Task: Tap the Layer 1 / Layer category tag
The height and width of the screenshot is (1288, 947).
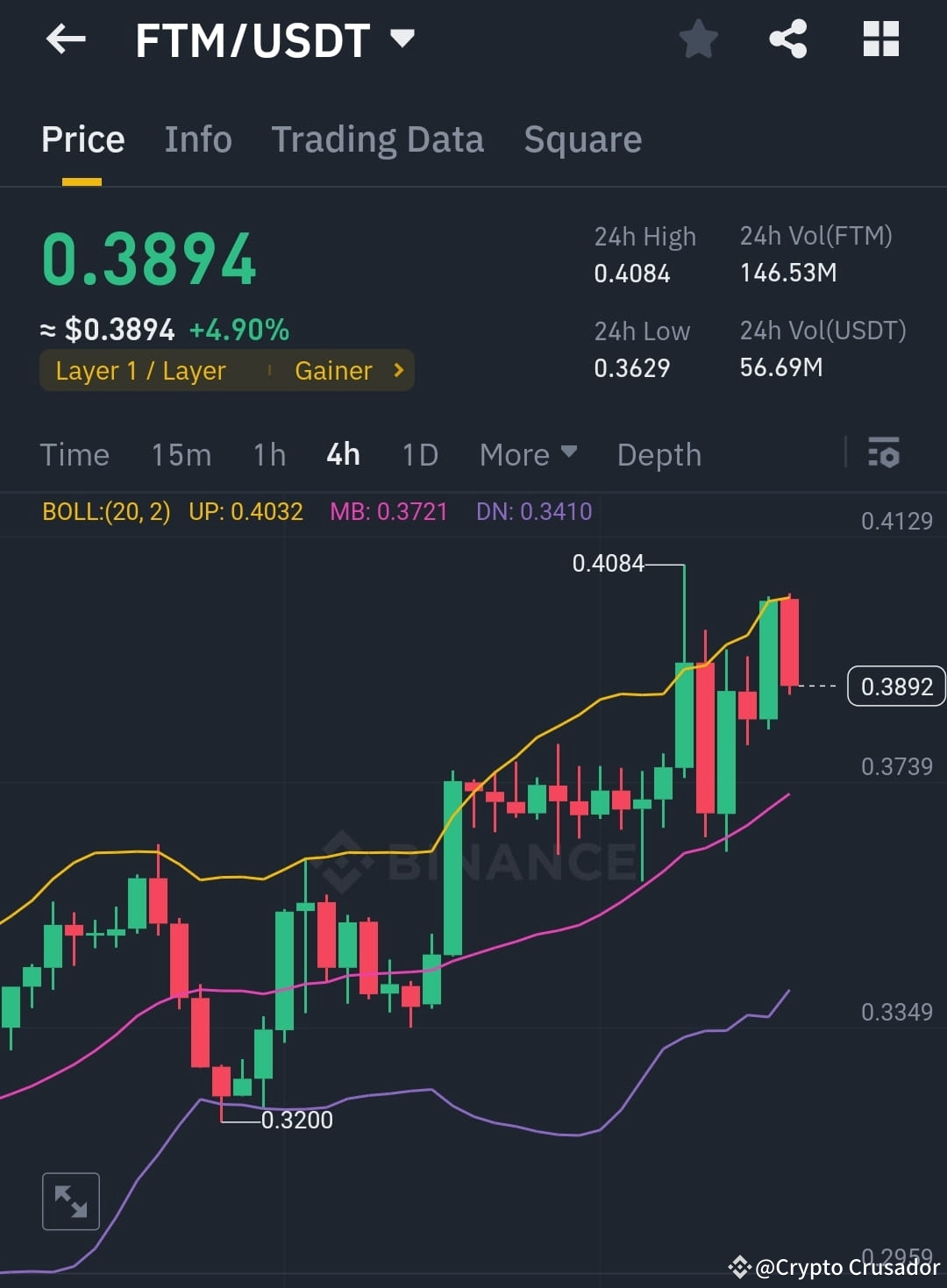Action: [140, 370]
